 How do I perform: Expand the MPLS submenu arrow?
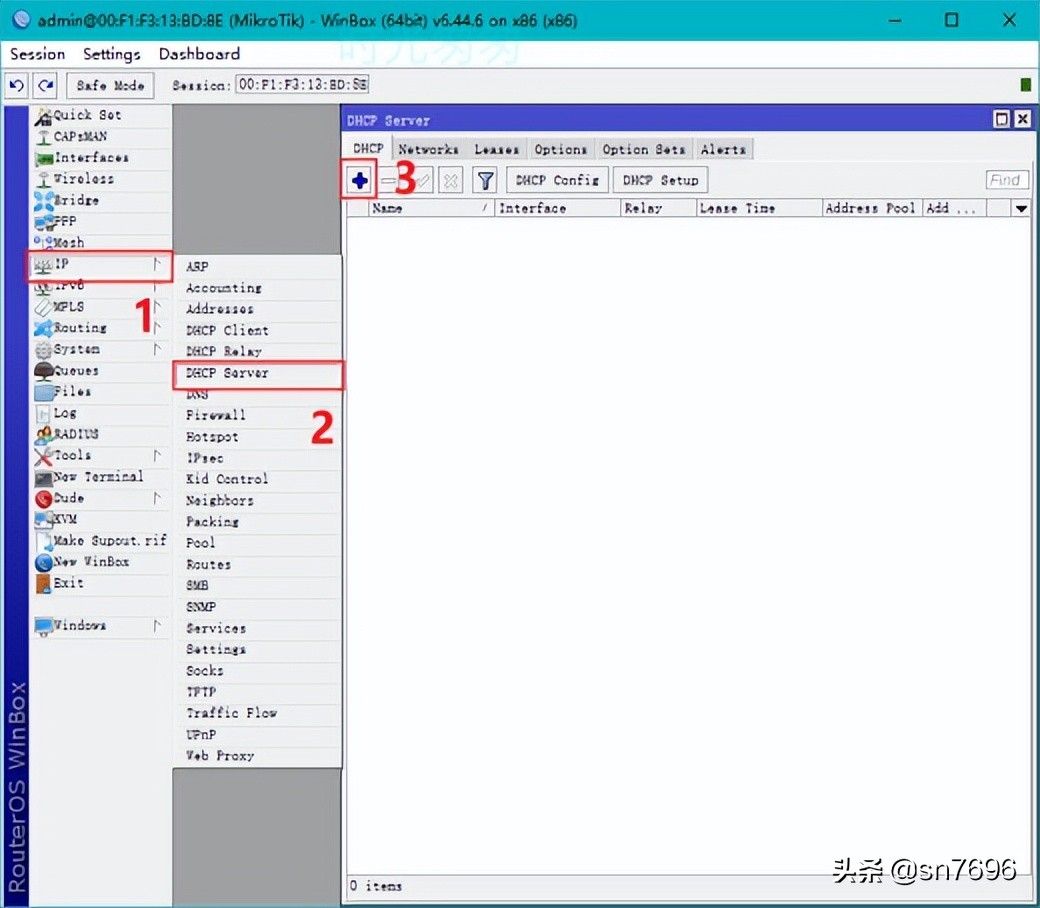tap(157, 306)
